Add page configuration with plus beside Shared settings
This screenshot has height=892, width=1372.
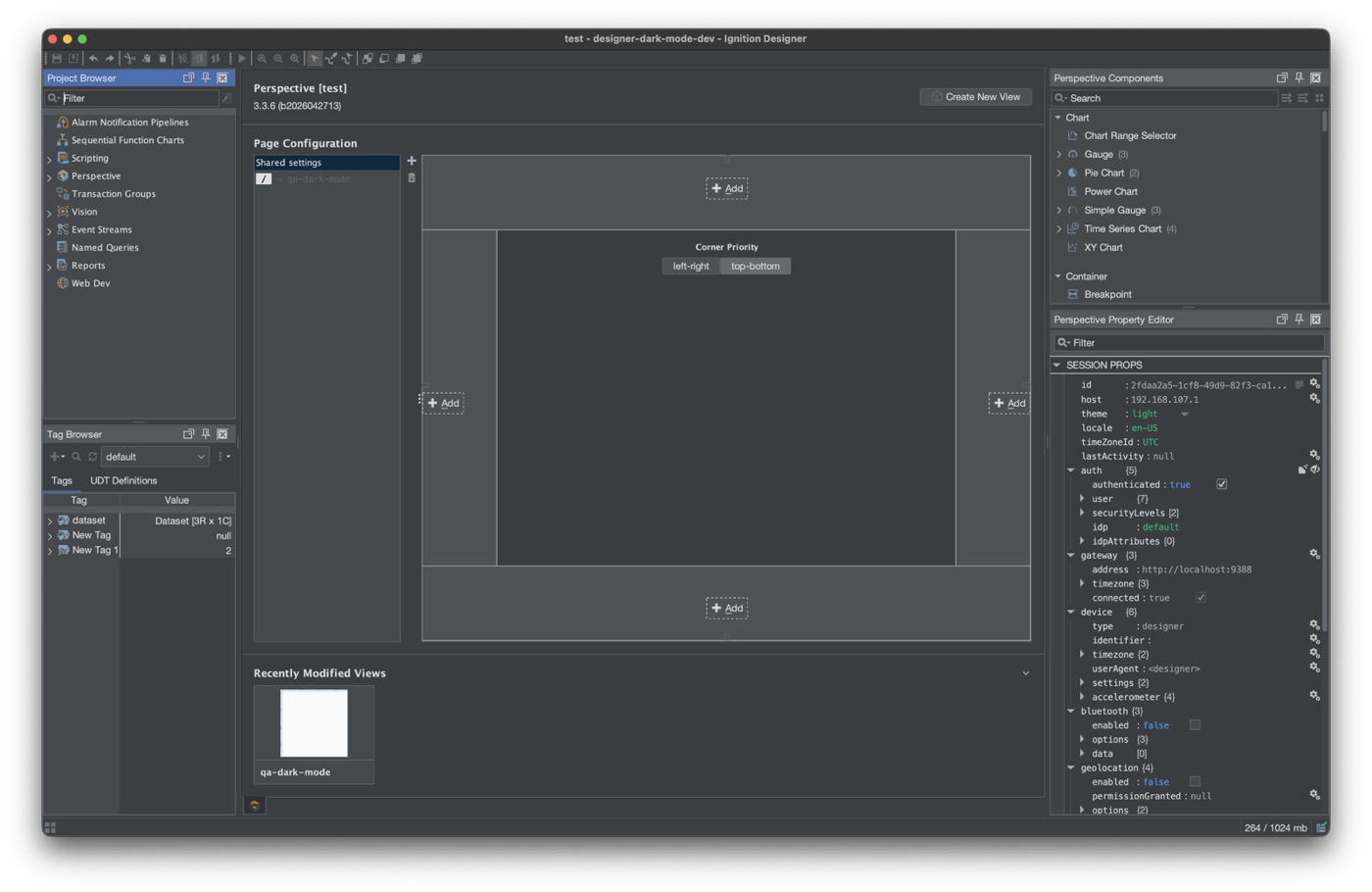point(412,161)
